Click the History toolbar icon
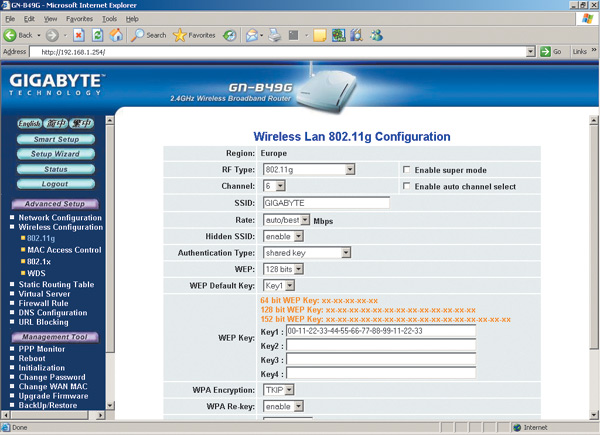Screen dimensions: 600x435 230,35
